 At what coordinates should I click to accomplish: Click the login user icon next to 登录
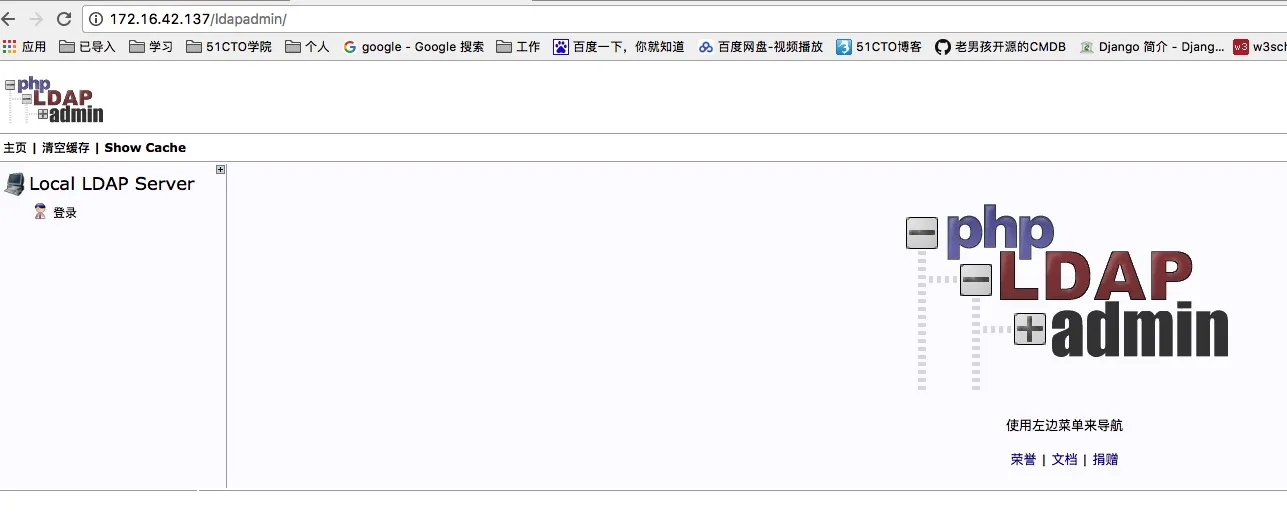(40, 212)
